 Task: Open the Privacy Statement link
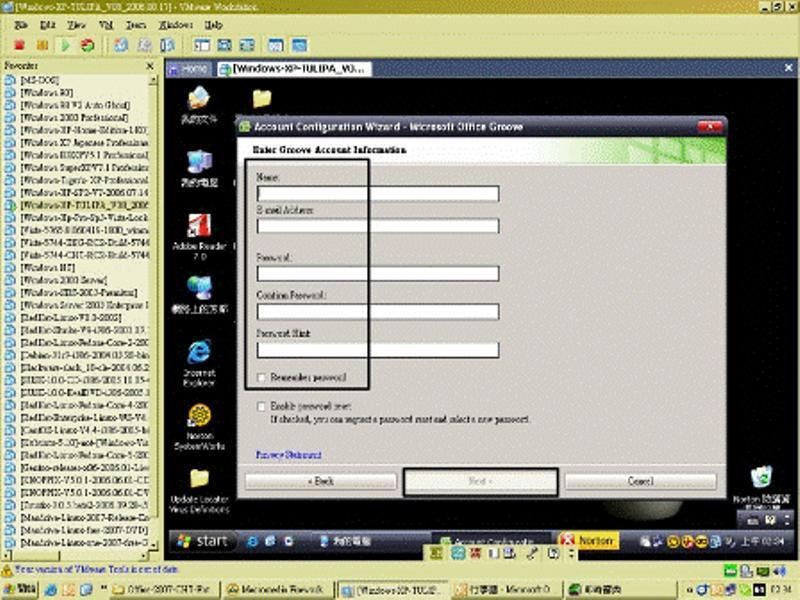(288, 455)
